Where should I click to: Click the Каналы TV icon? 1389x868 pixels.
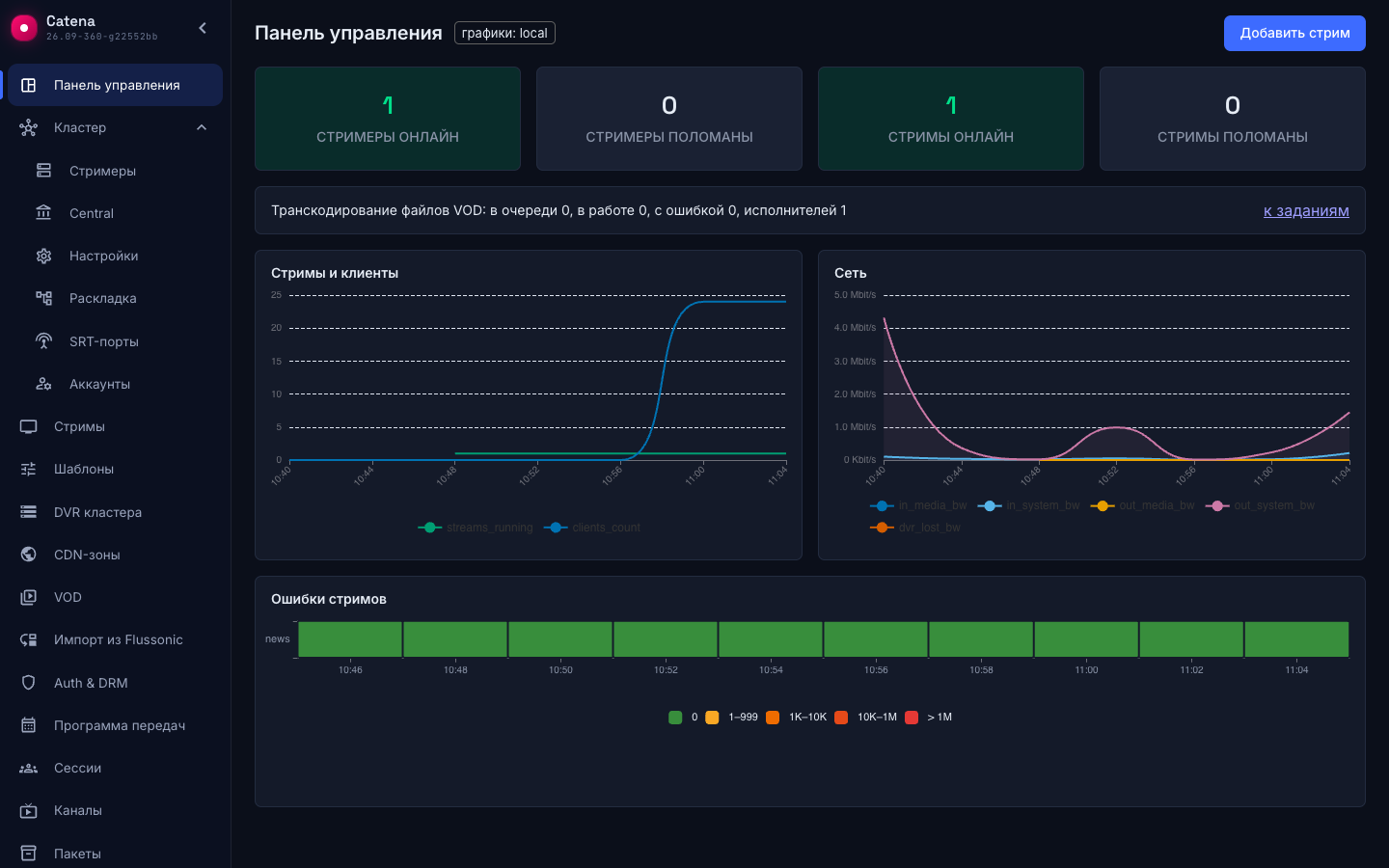[x=29, y=810]
